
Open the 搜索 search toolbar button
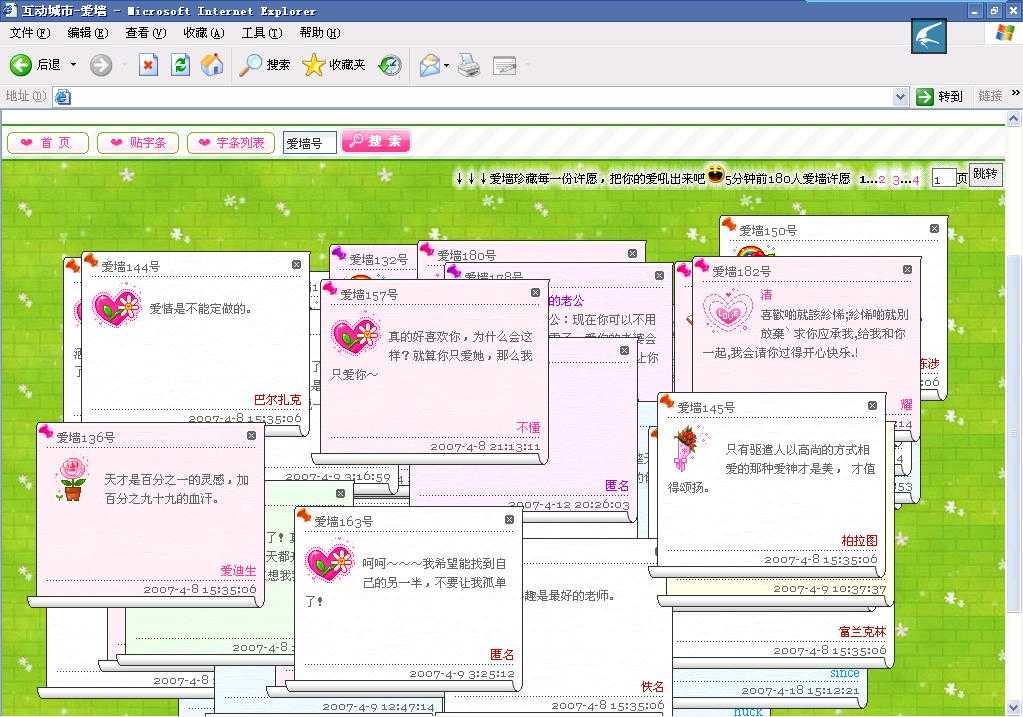click(x=265, y=65)
